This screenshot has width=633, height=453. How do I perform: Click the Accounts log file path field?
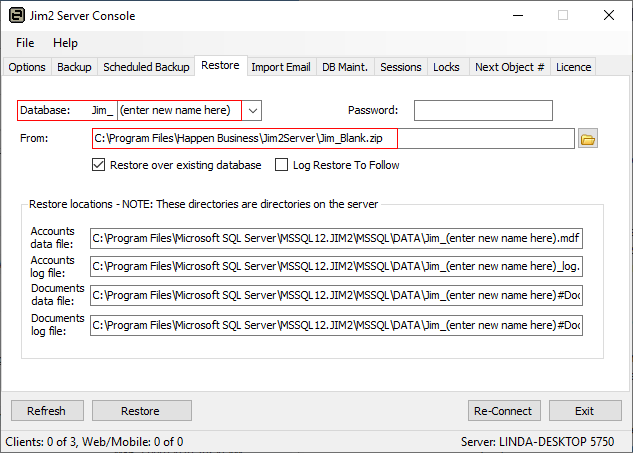coord(336,266)
